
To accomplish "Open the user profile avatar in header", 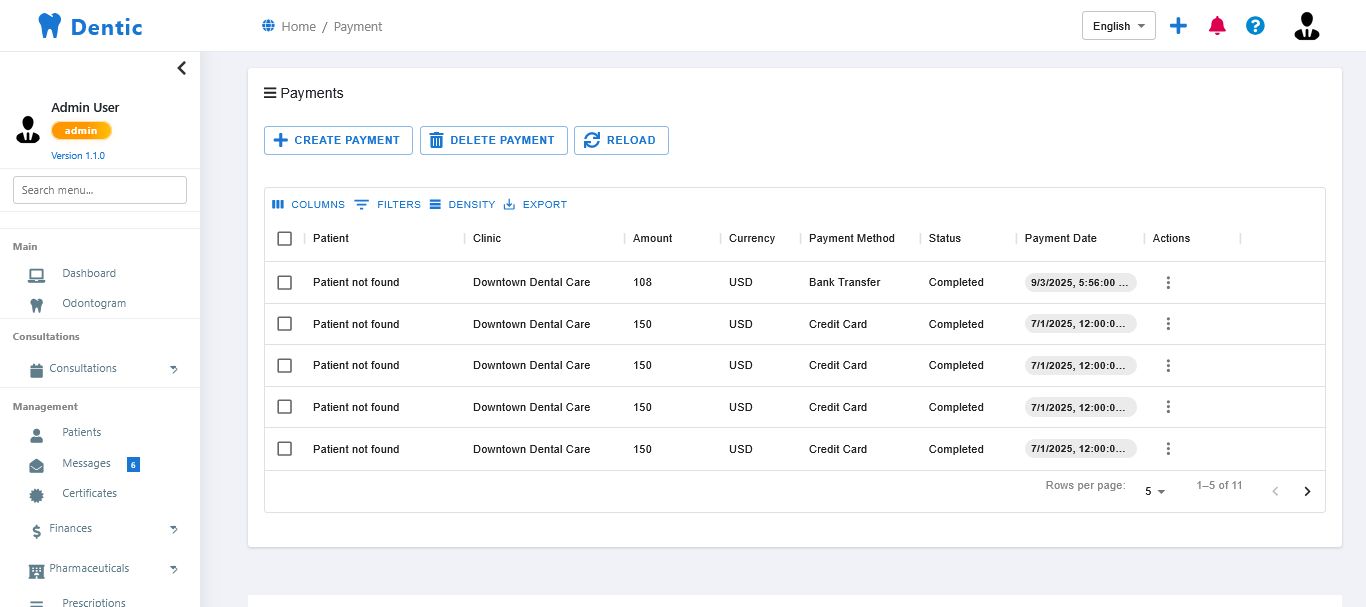I will tap(1306, 26).
